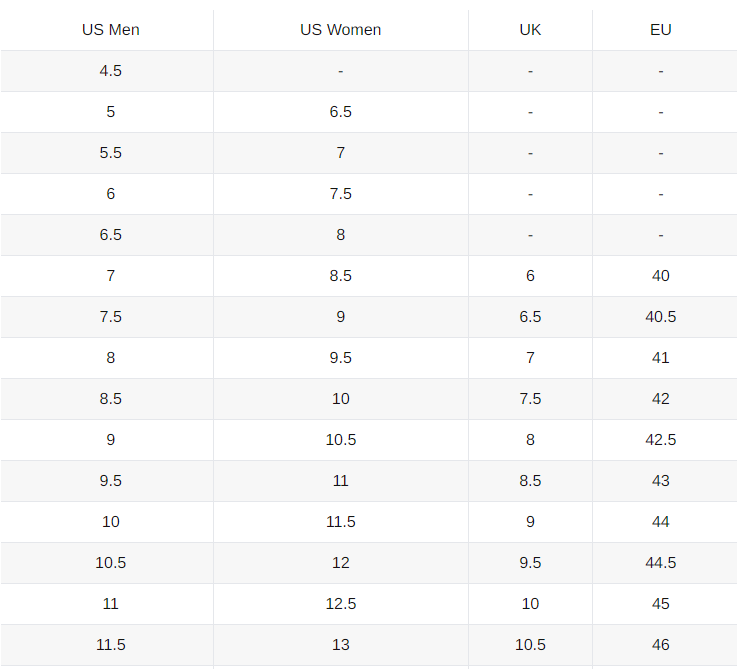The image size is (739, 669).
Task: Click US Women size 11.5 cell
Action: (x=340, y=522)
